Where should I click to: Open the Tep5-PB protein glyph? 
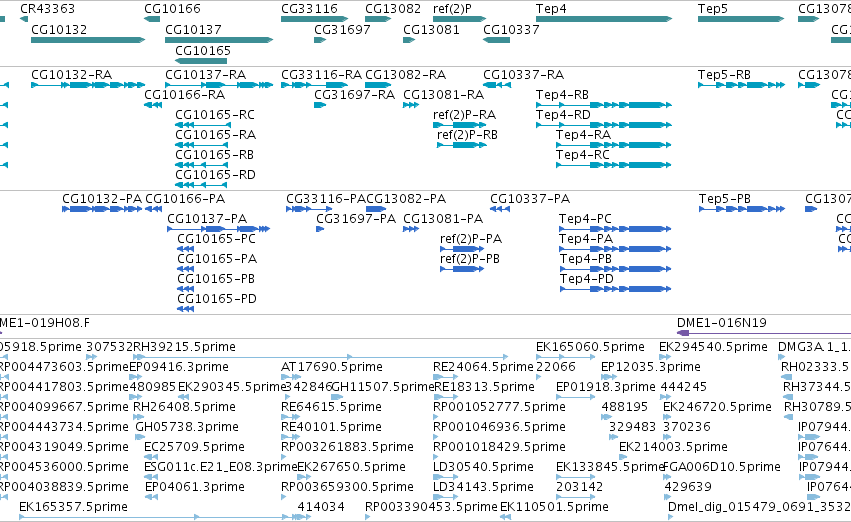(742, 209)
